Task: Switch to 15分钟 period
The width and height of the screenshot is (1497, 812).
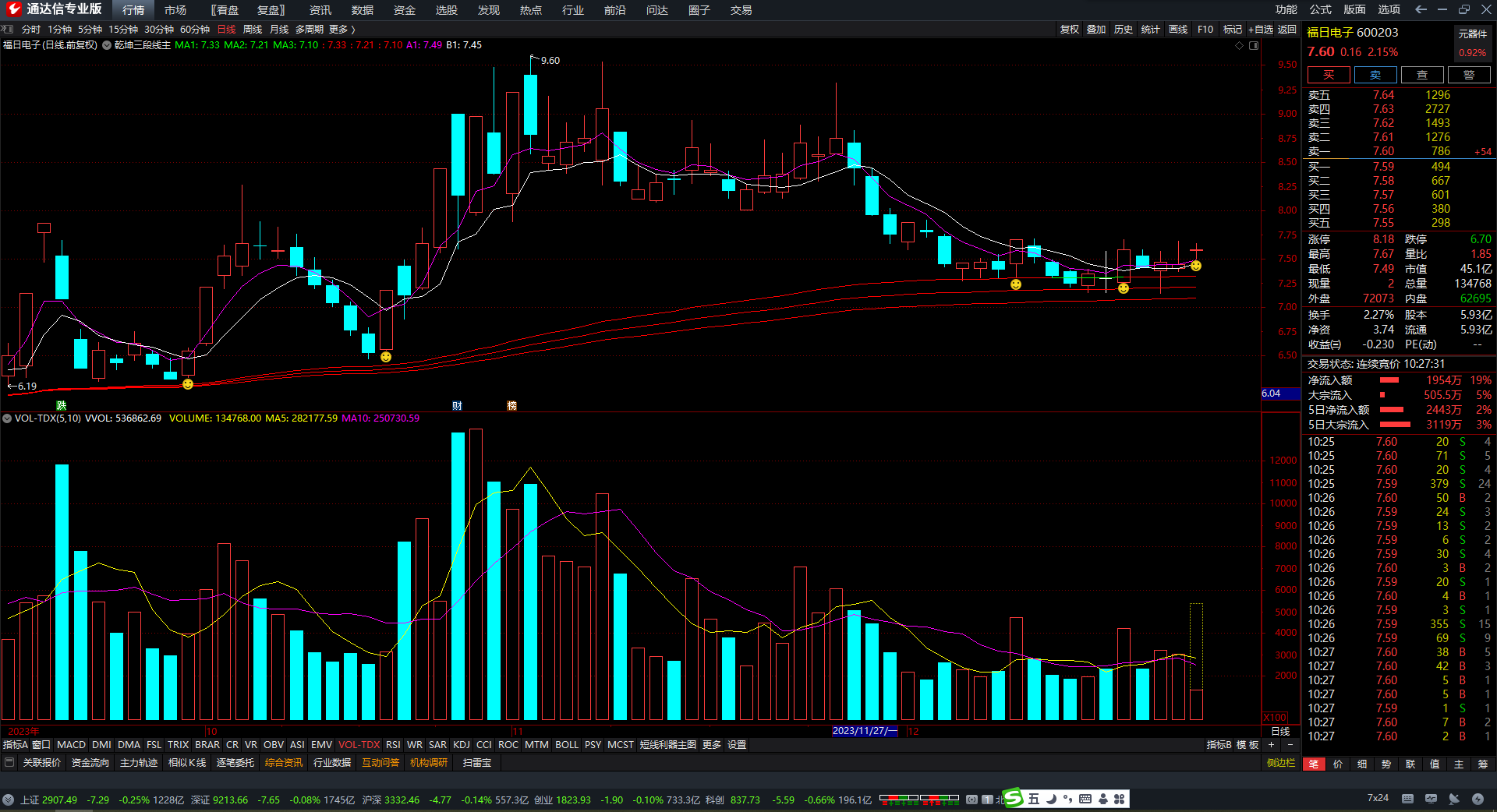Action: pos(123,30)
